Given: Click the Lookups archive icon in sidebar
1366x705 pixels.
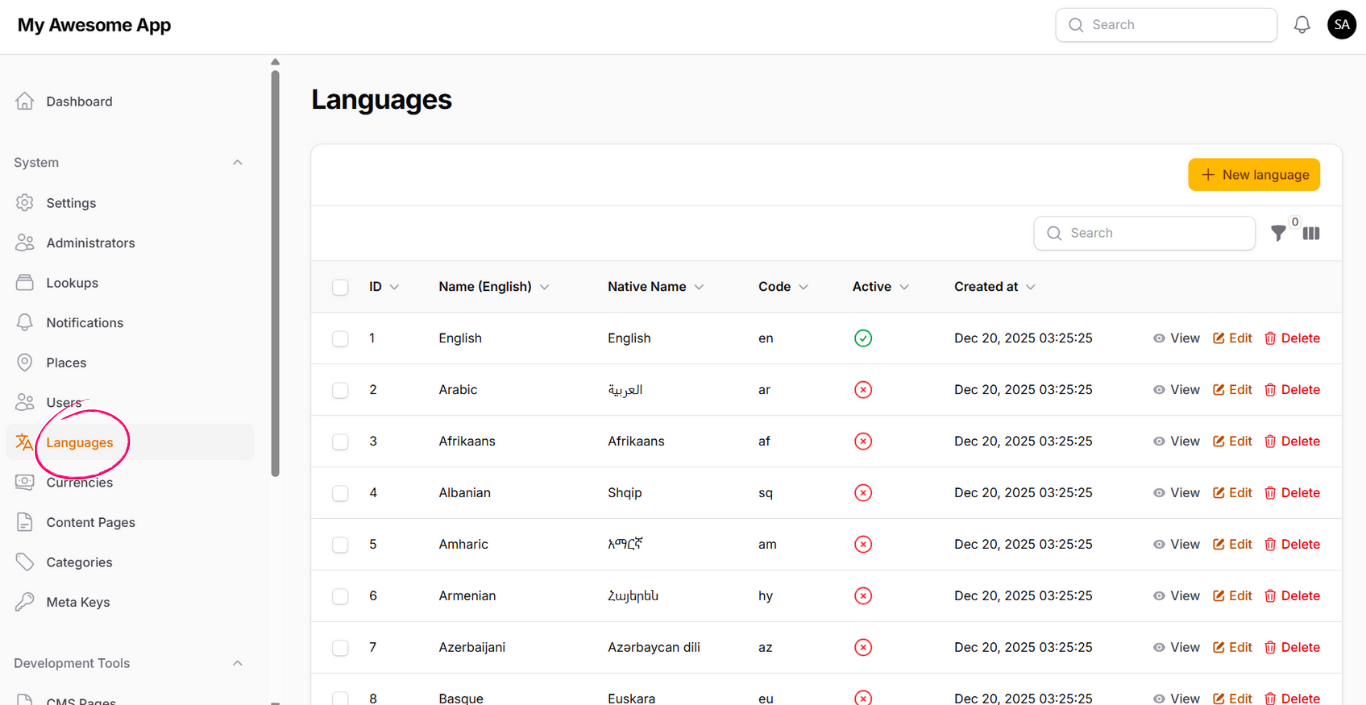Looking at the screenshot, I should 24,282.
